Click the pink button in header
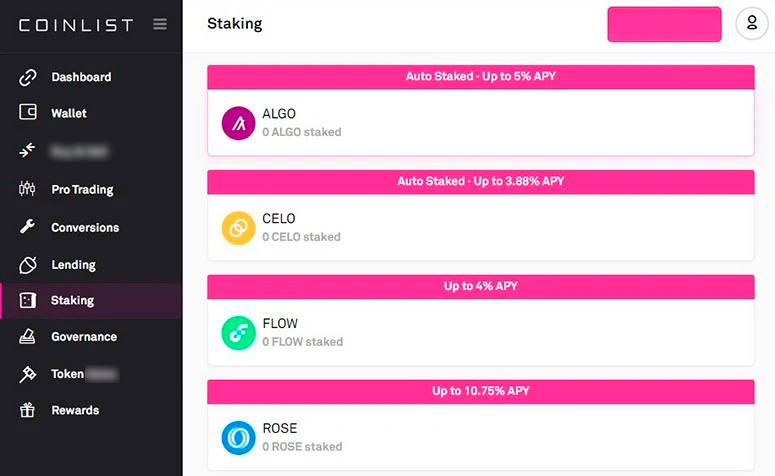 point(664,24)
